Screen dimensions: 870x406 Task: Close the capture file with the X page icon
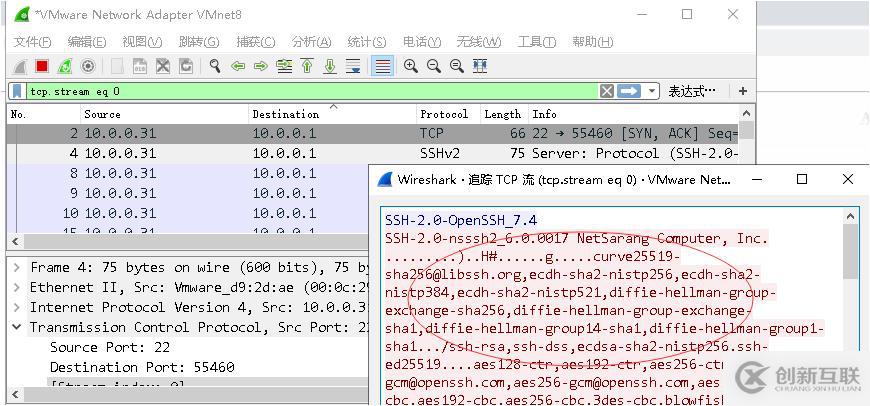pyautogui.click(x=163, y=67)
